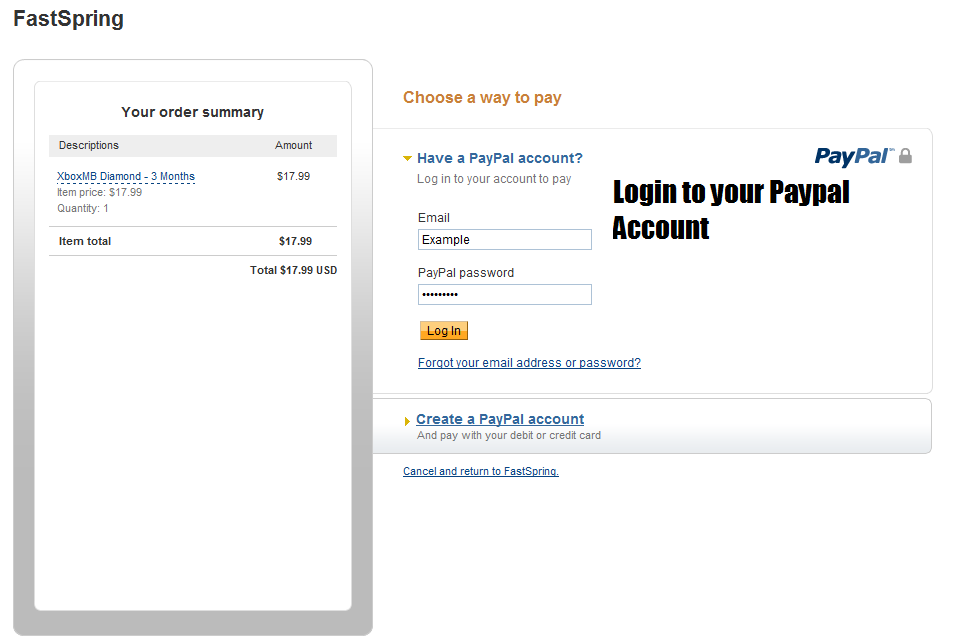Viewport: 975px width, 637px height.
Task: Cancel and return to FastSpring
Action: coord(480,471)
